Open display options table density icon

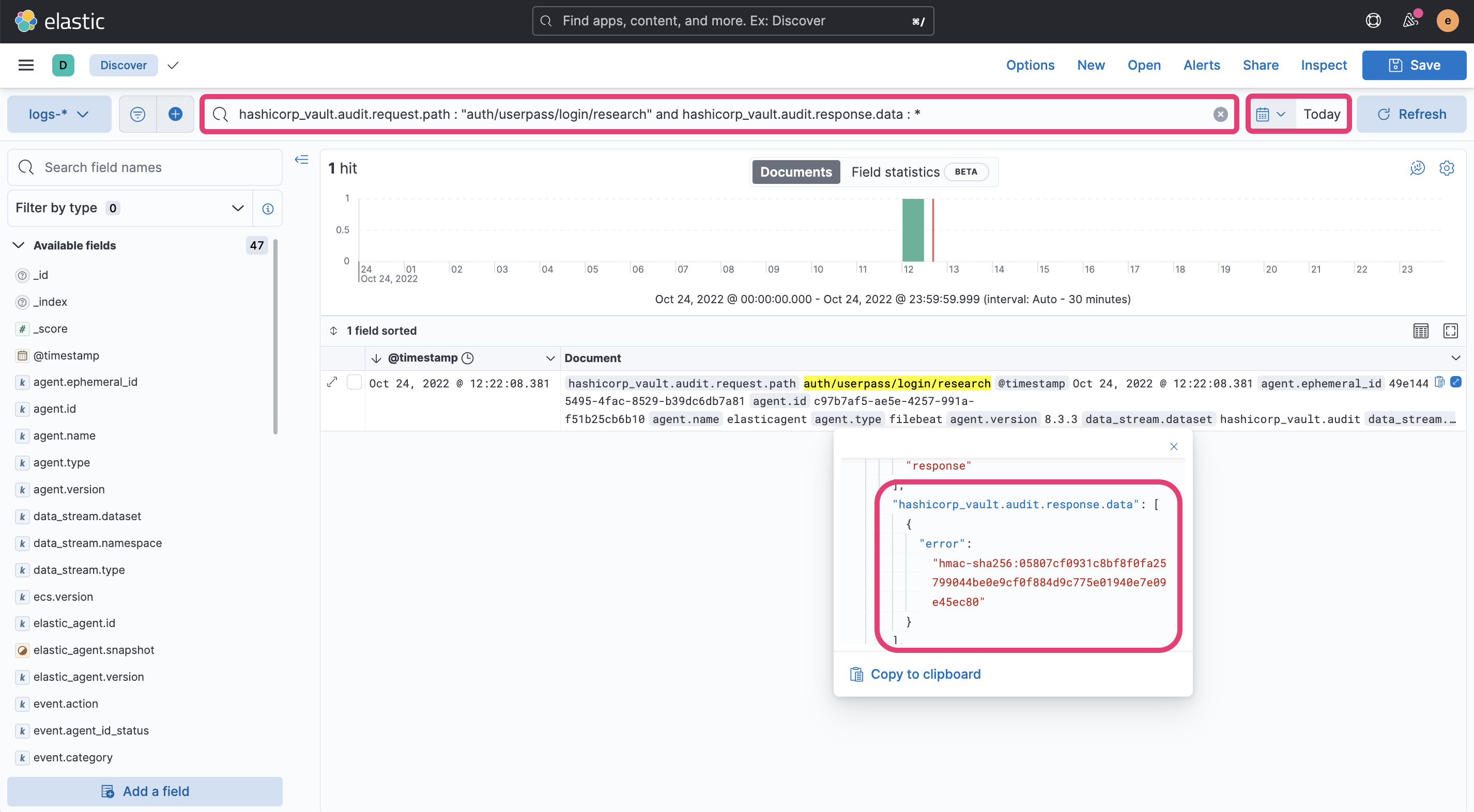tap(1421, 331)
